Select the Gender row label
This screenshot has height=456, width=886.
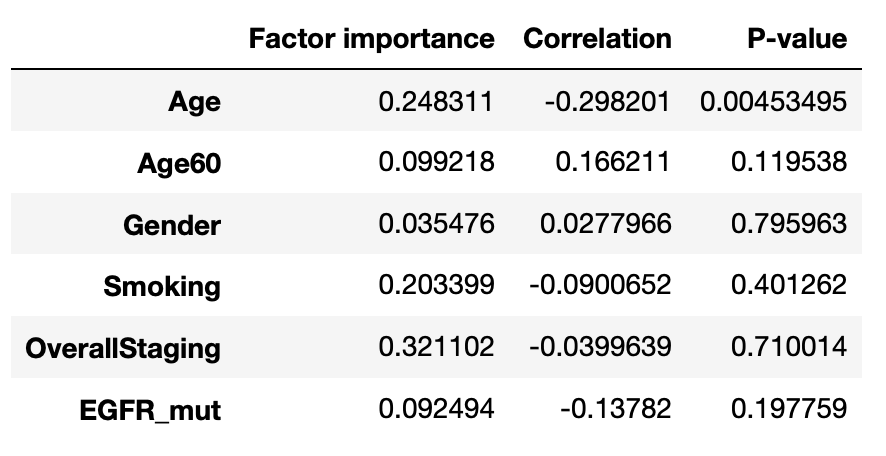tap(171, 225)
